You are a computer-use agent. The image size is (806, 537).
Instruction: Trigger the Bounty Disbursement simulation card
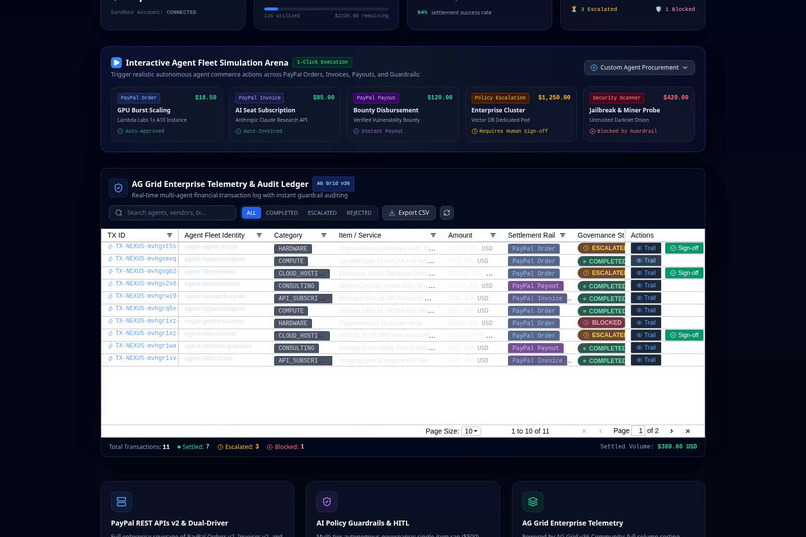pos(402,114)
